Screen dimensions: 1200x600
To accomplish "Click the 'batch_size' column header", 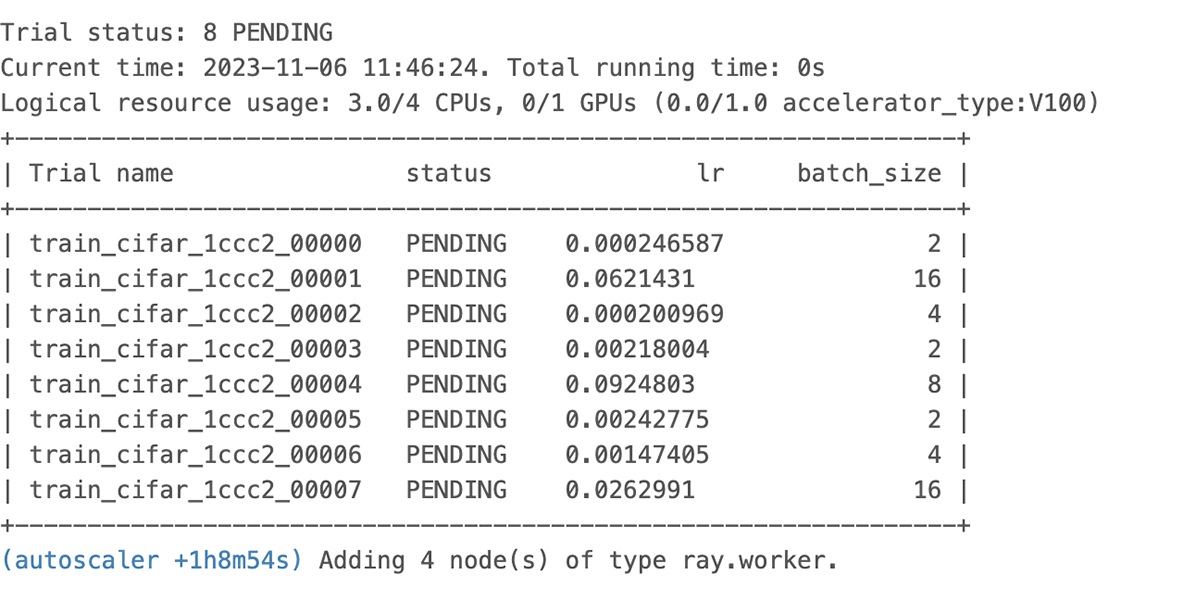I will tap(868, 174).
